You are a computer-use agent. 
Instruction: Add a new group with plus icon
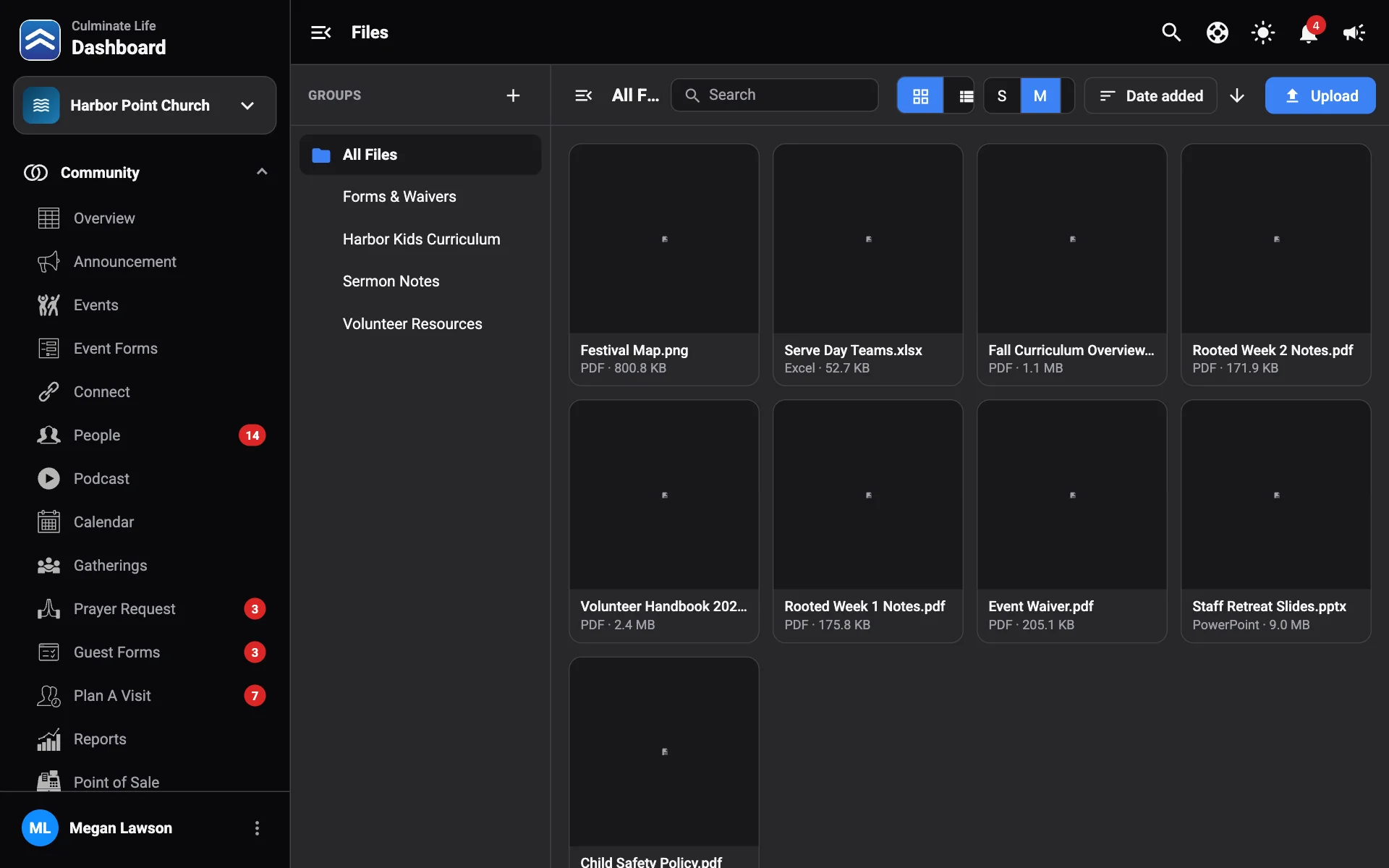[x=513, y=95]
